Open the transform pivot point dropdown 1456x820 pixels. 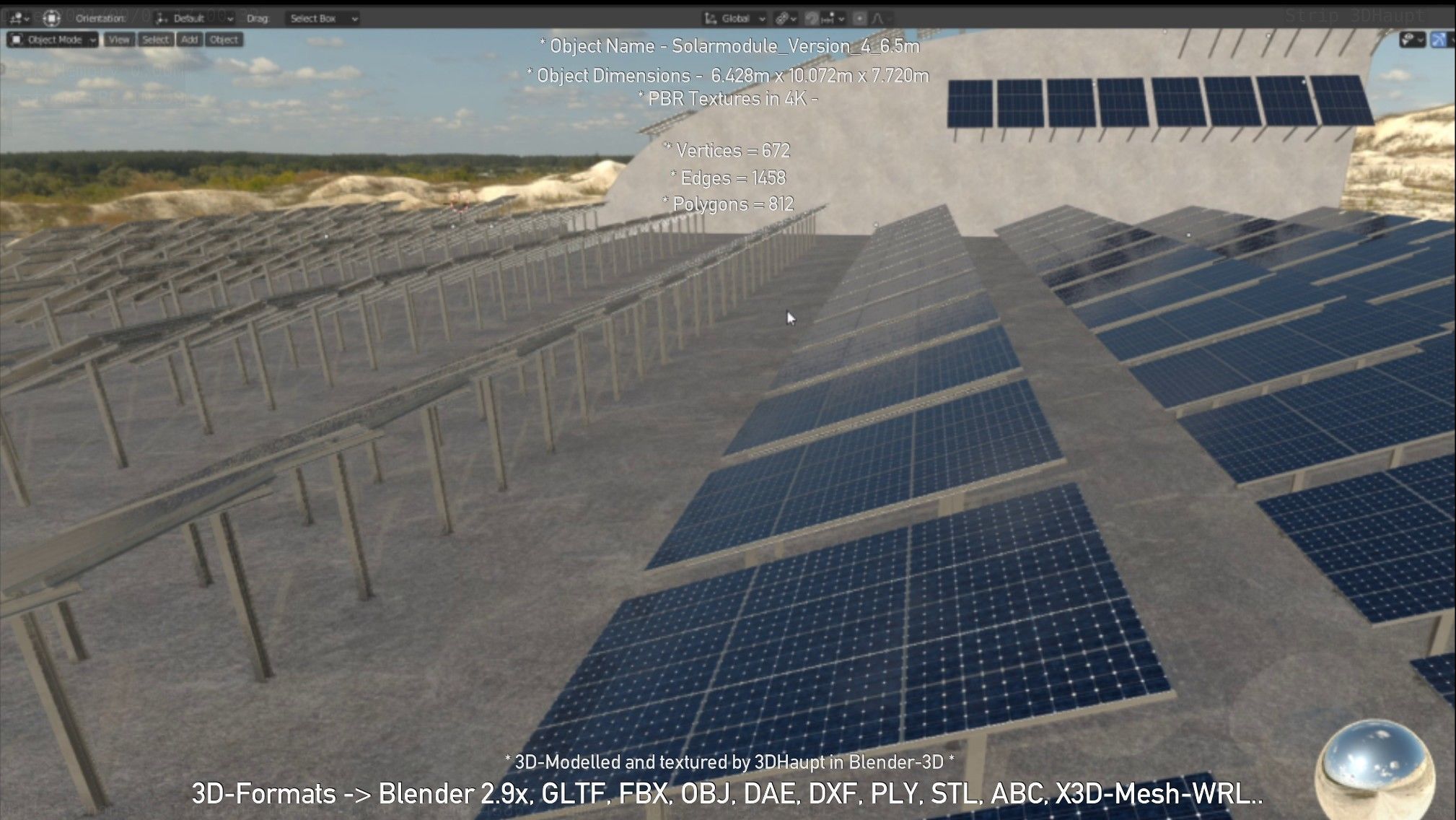tap(786, 18)
